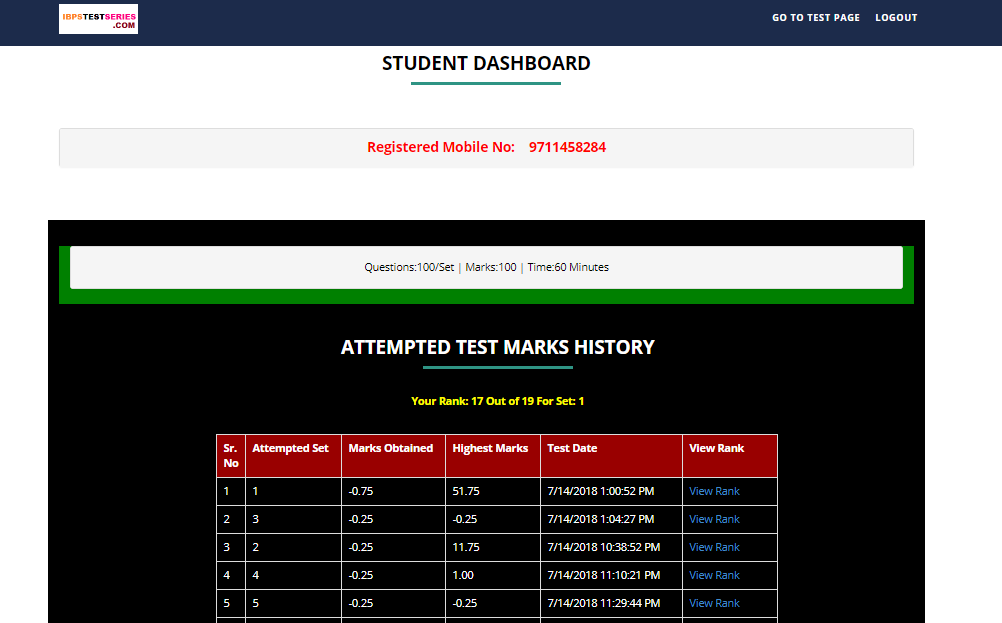Click the Test Date column header
Viewport: 1002px width, 623px height.
pos(572,449)
